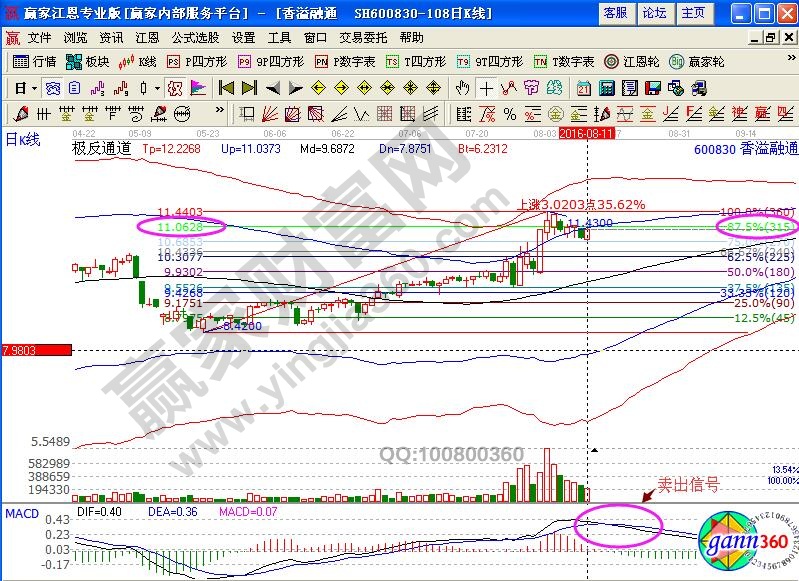Open the calendar icon in toolbar

582,87
